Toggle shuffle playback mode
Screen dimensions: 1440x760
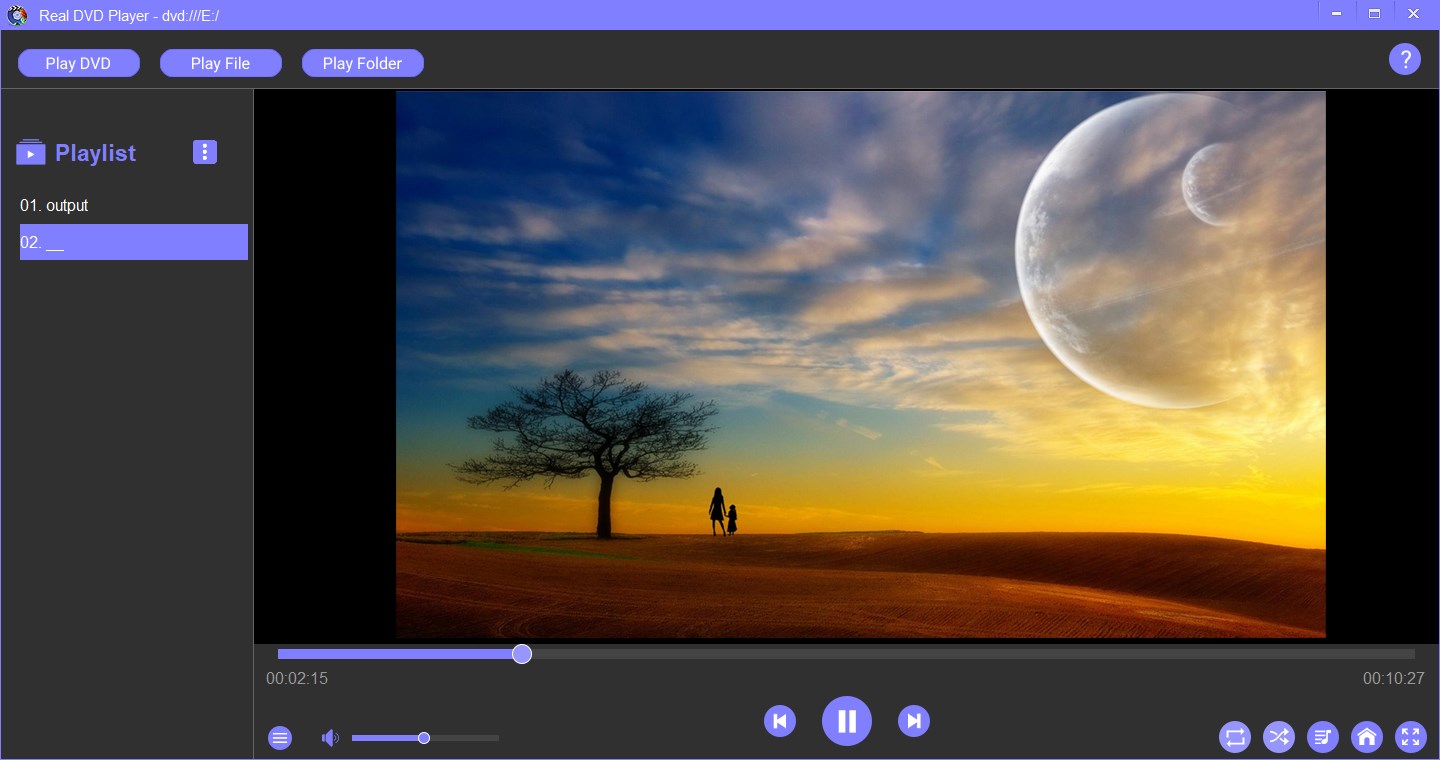(1279, 737)
